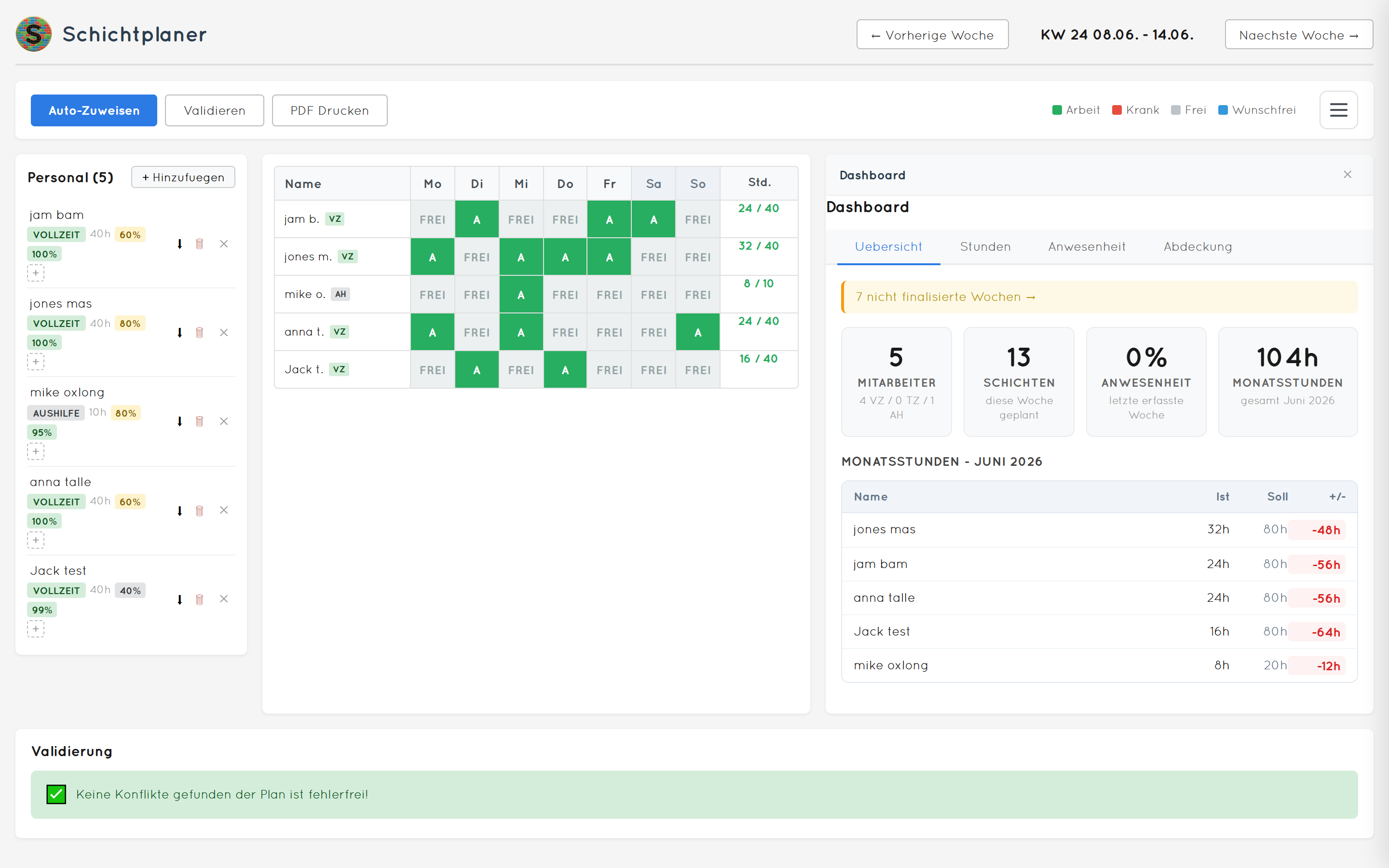Screen dimensions: 1389x868
Task: Delete jam bam with trash icon
Action: [x=200, y=244]
